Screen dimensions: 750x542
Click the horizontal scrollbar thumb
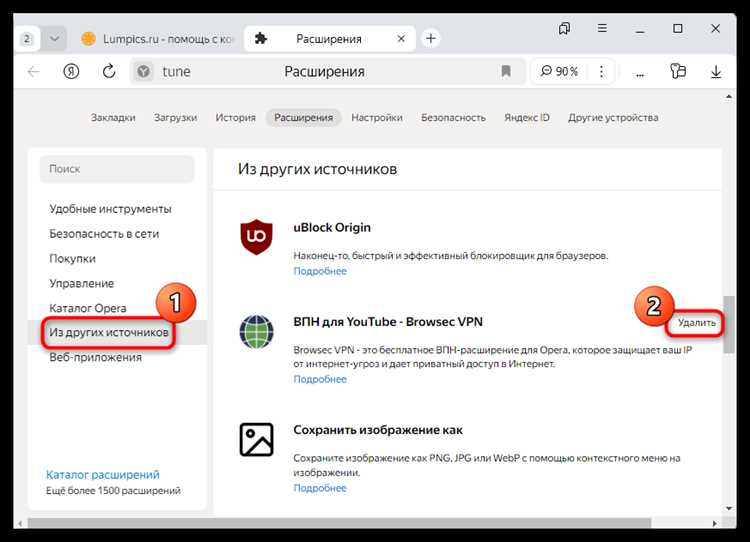click(339, 523)
